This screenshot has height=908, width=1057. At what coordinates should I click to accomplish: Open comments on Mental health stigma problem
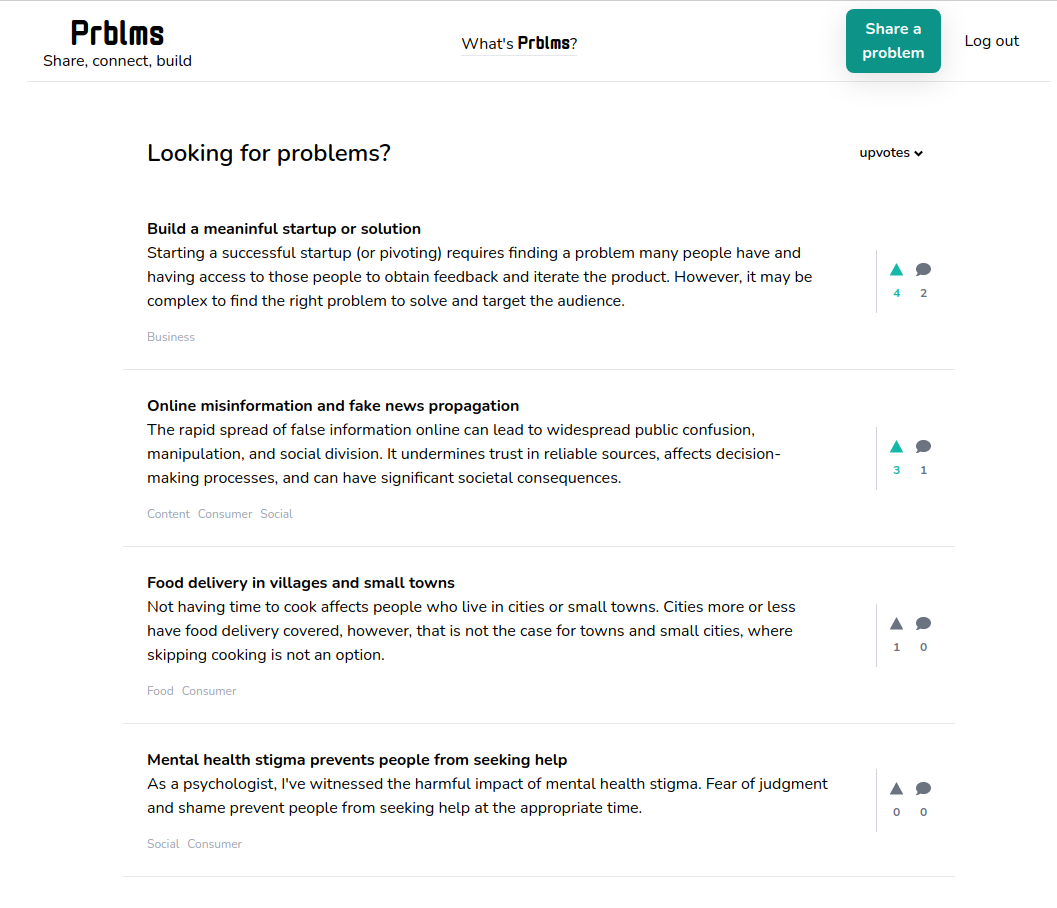923,789
